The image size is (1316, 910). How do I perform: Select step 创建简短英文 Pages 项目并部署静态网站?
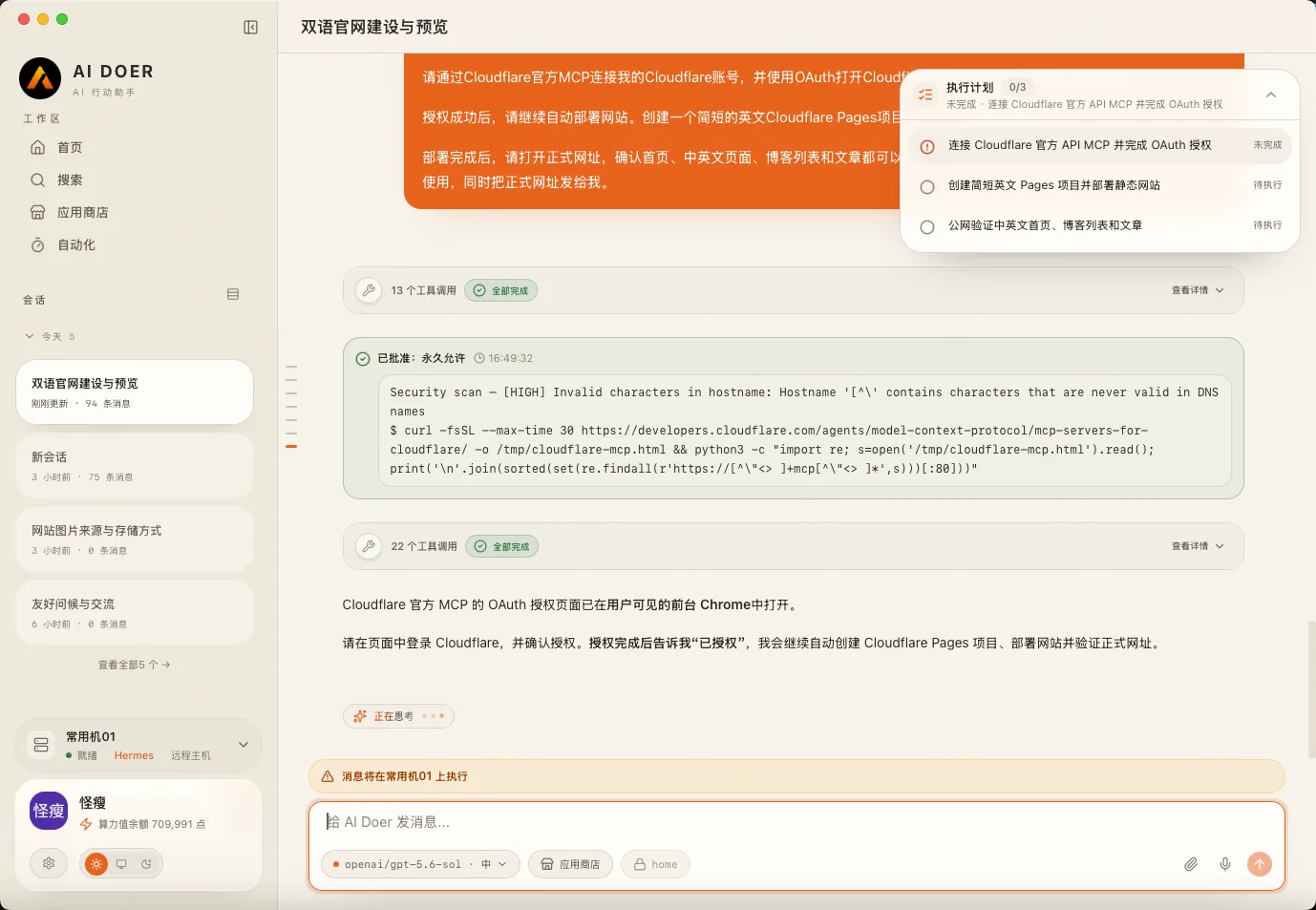pyautogui.click(x=1100, y=186)
